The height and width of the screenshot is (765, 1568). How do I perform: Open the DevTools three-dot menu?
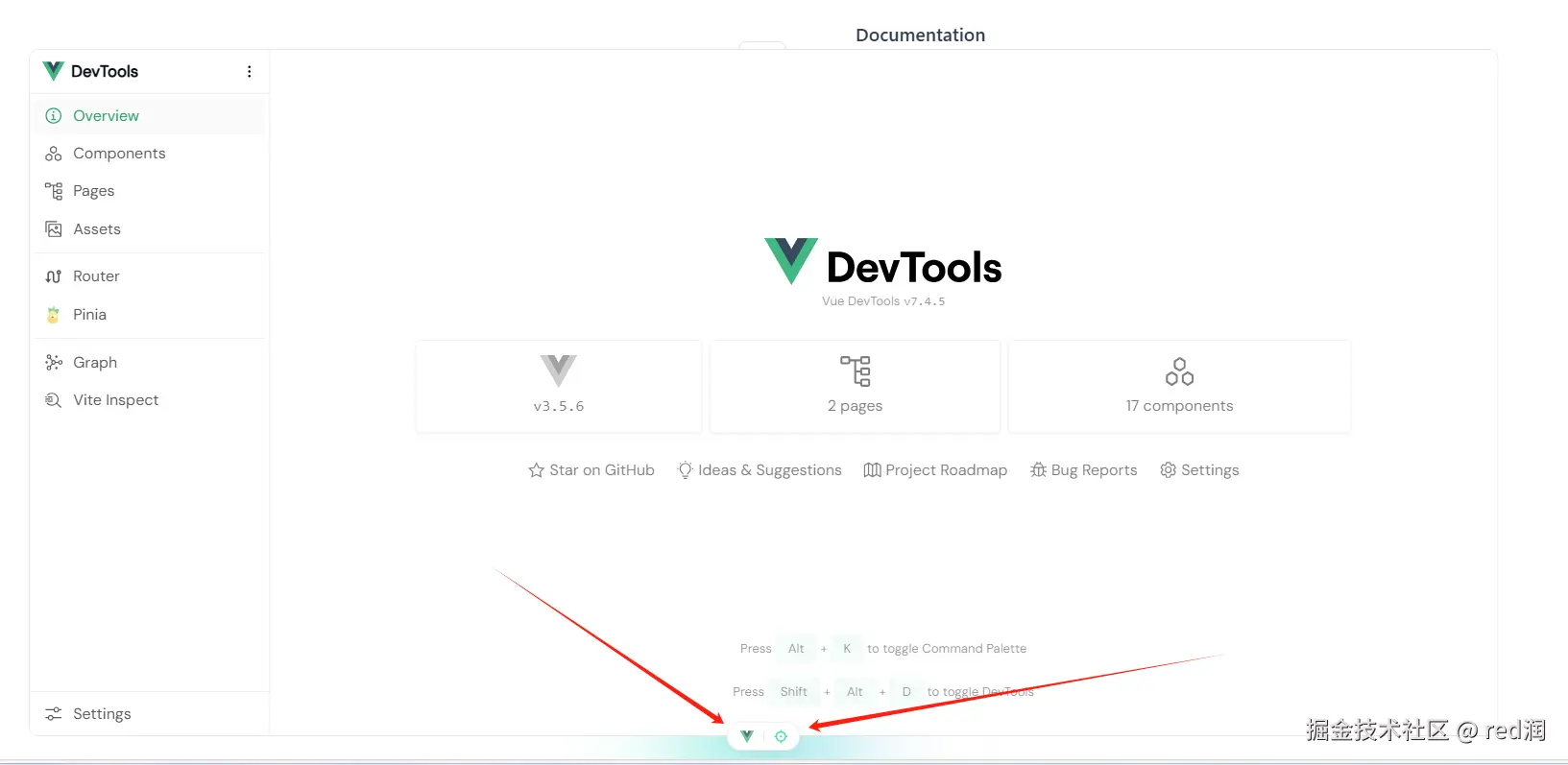click(x=250, y=72)
